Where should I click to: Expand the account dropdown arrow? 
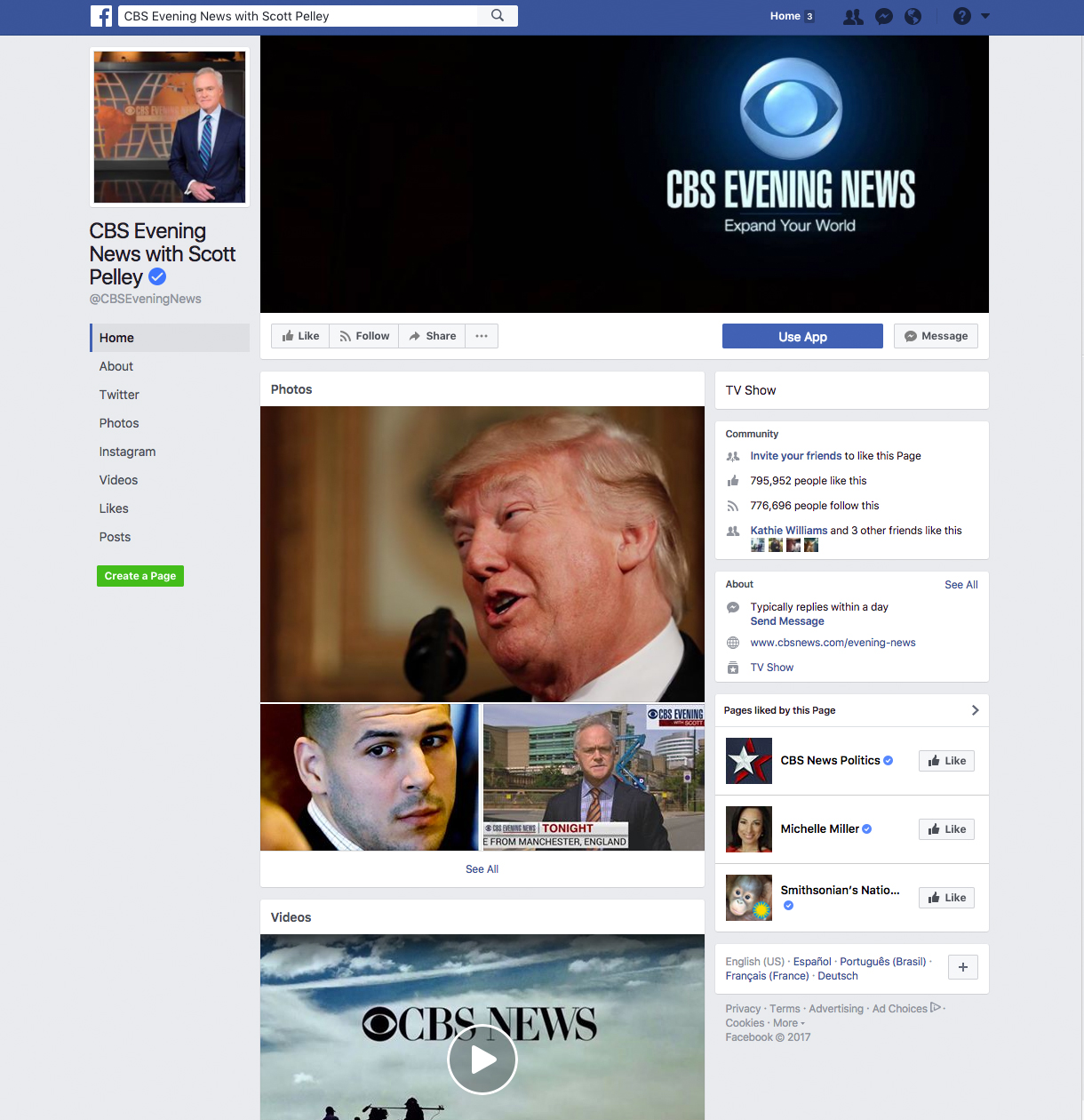[x=984, y=16]
